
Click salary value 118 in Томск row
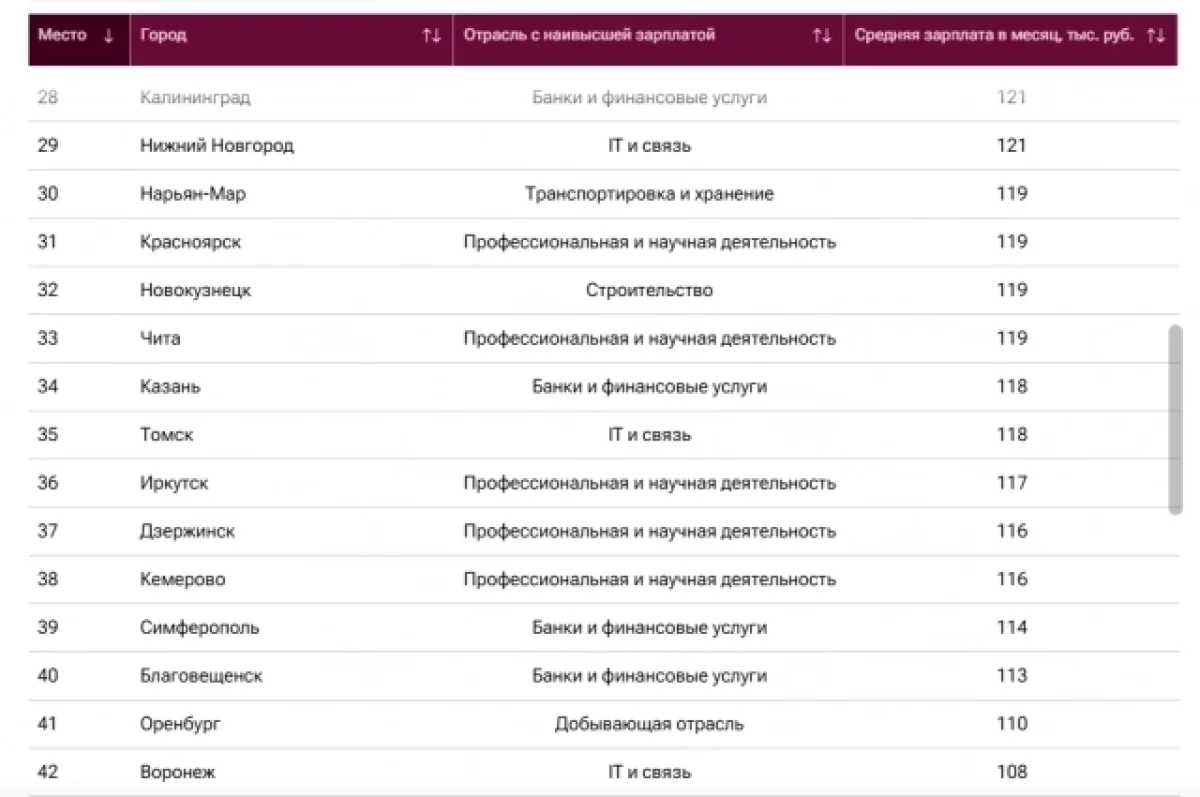point(1012,435)
